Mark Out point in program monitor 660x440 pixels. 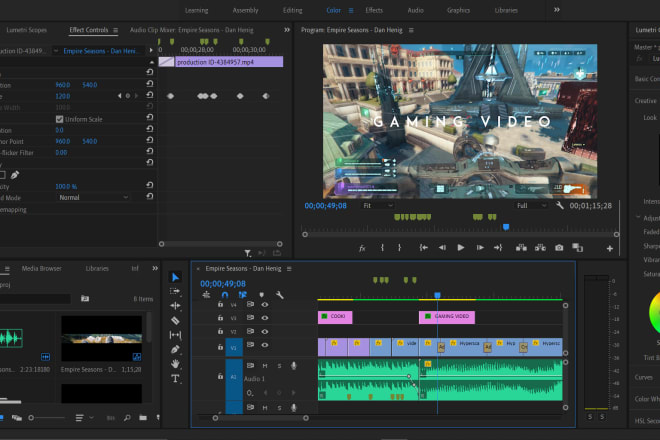pyautogui.click(x=399, y=248)
